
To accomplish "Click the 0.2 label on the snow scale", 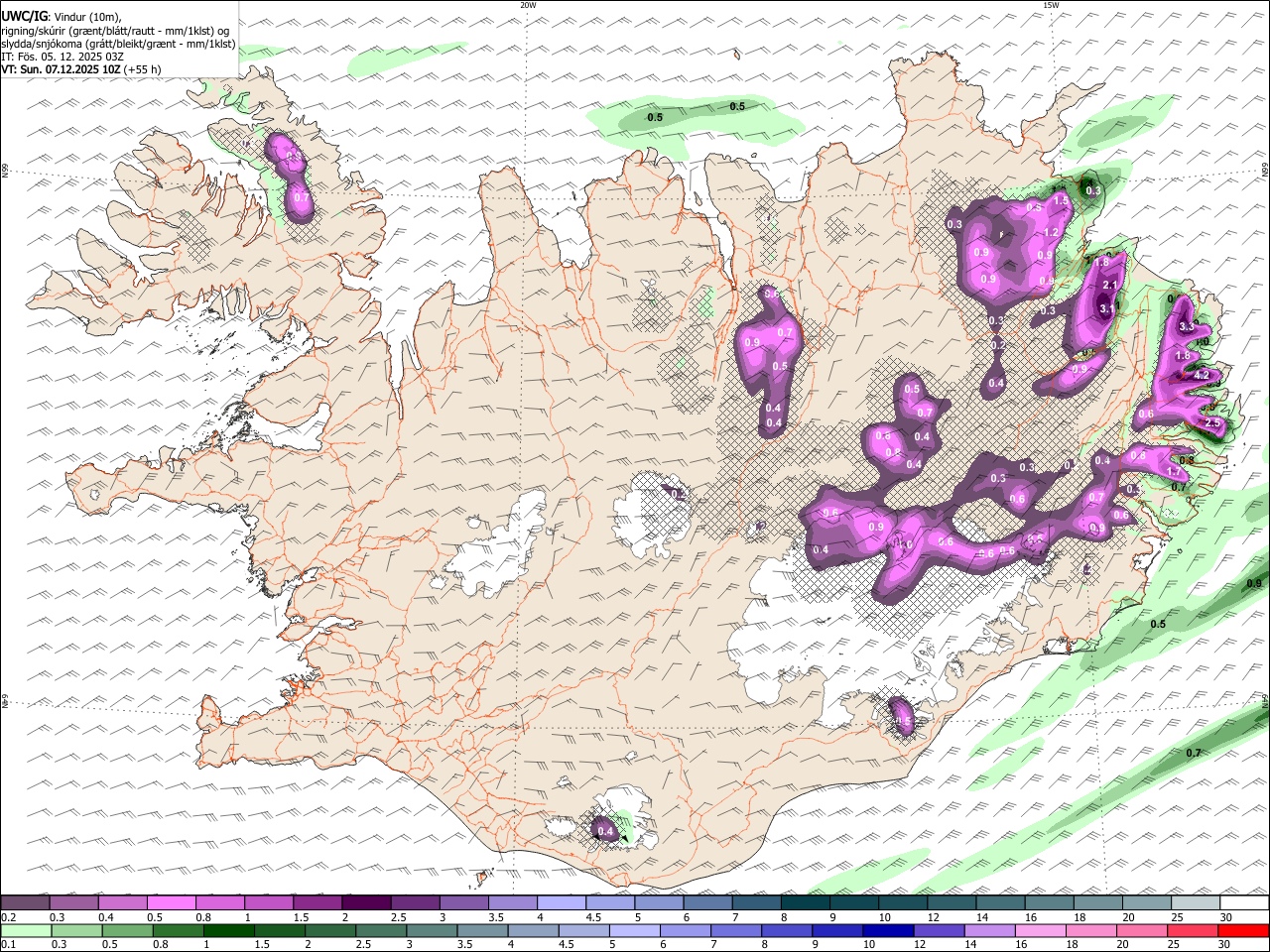I will 10,918.
